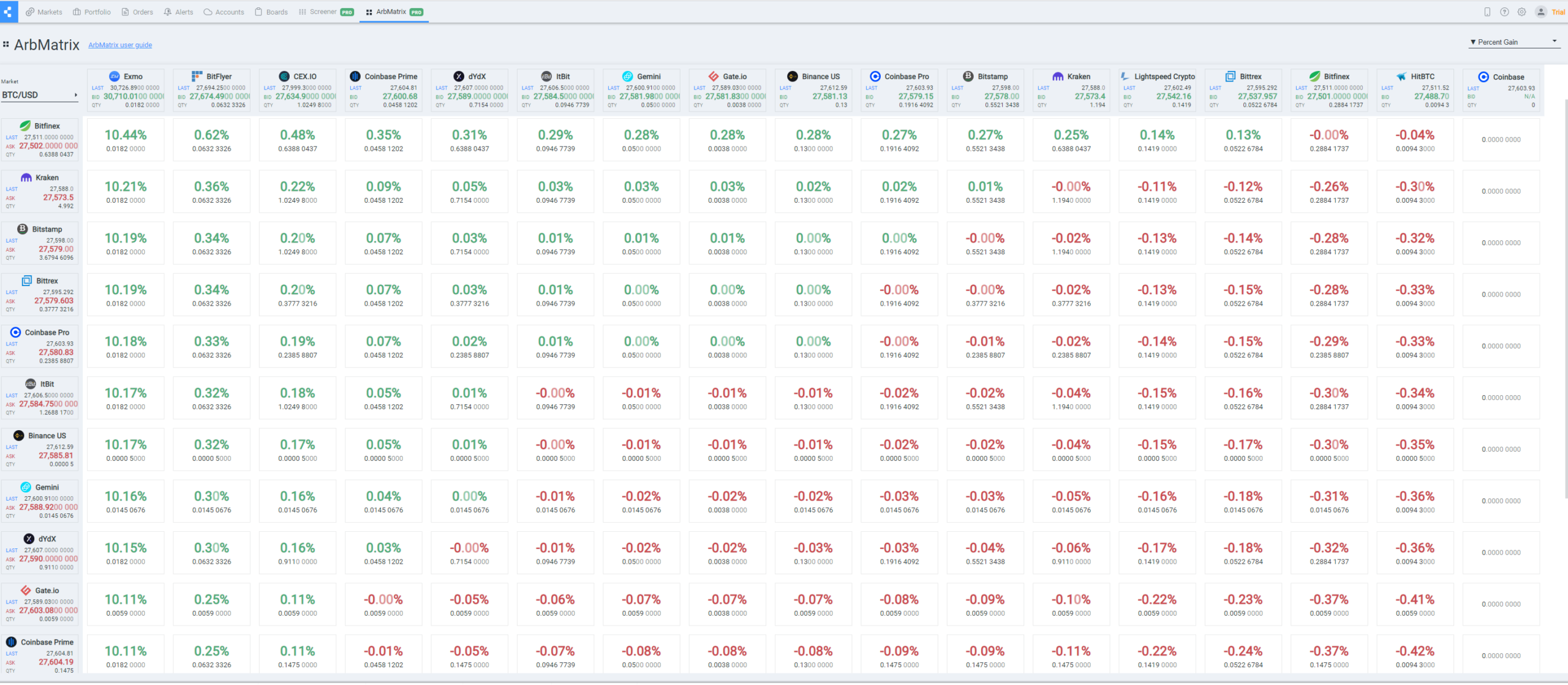Screen dimensions: 1568x685
Task: Select the -0.17% Binance US-to-Bittrex cell
Action: 1243,450
